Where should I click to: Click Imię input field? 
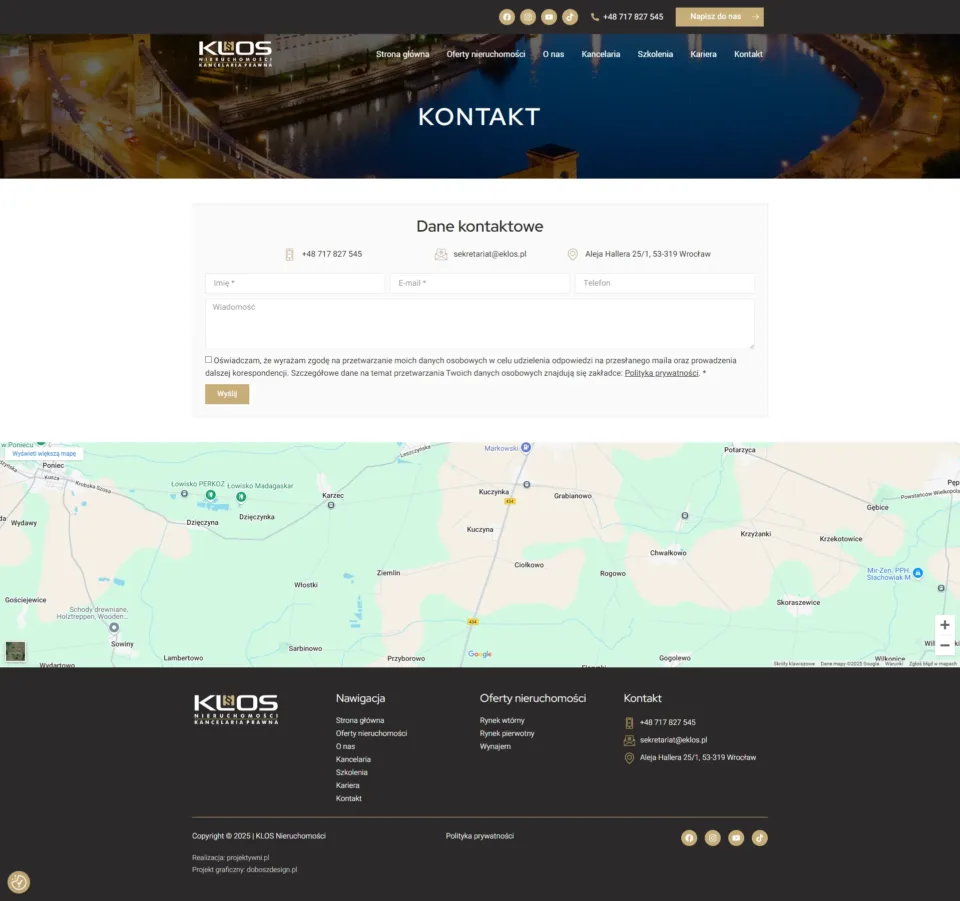(294, 283)
